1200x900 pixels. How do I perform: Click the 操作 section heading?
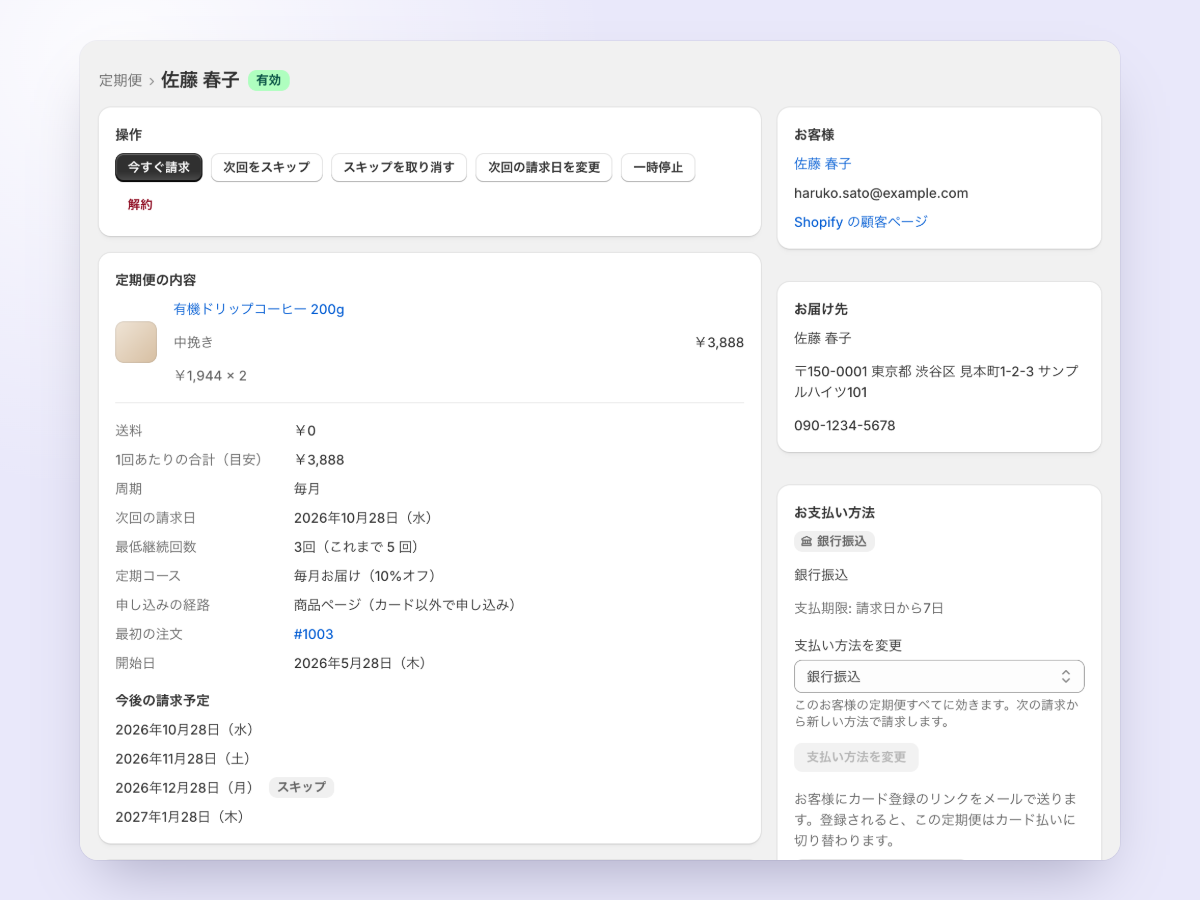pos(129,135)
